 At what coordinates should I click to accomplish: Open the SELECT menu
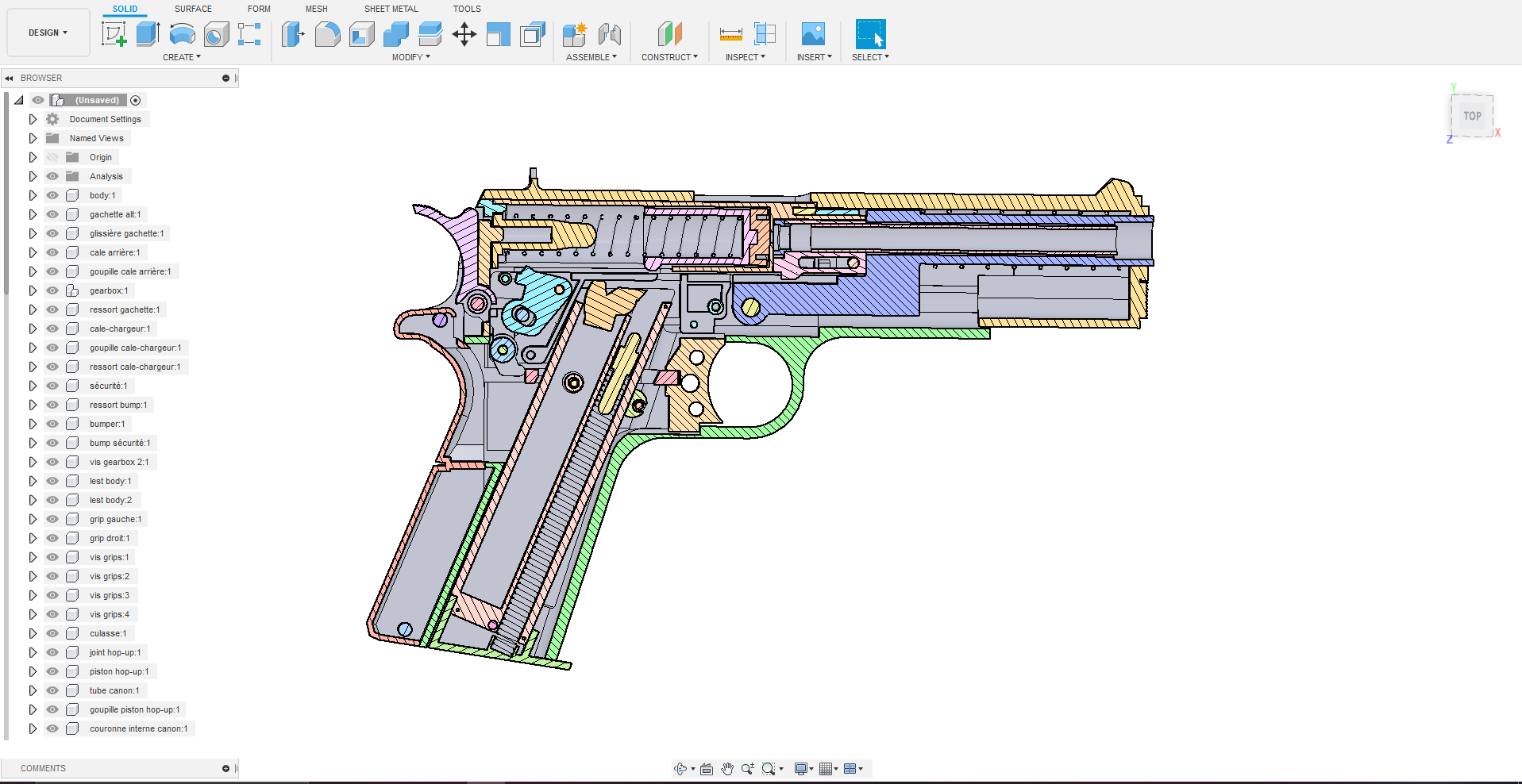[870, 57]
